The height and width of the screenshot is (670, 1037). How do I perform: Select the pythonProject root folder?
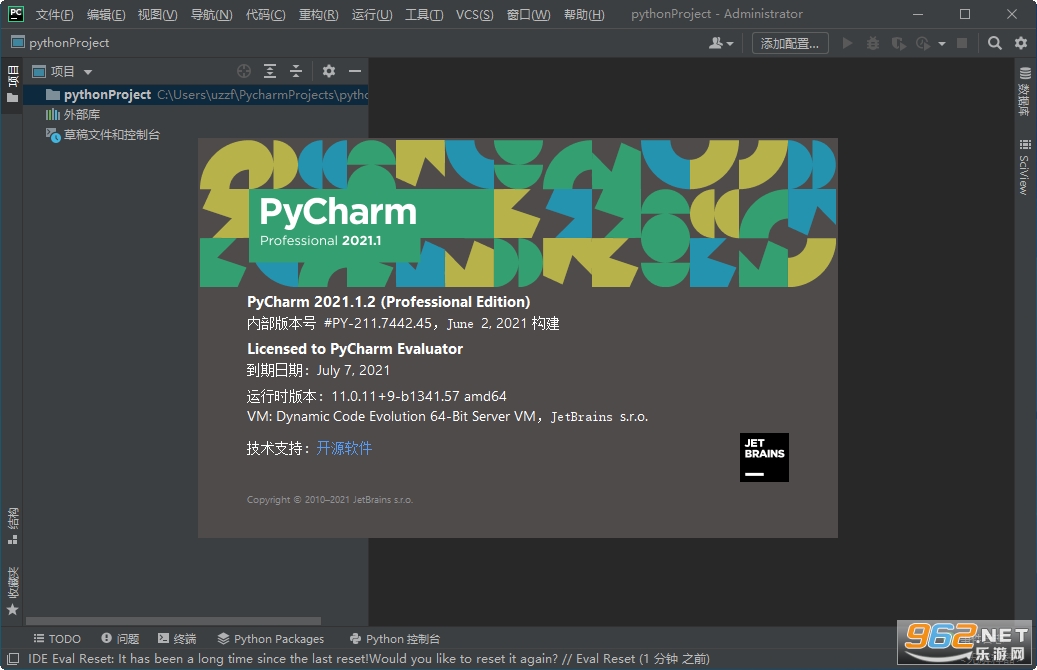tap(196, 95)
